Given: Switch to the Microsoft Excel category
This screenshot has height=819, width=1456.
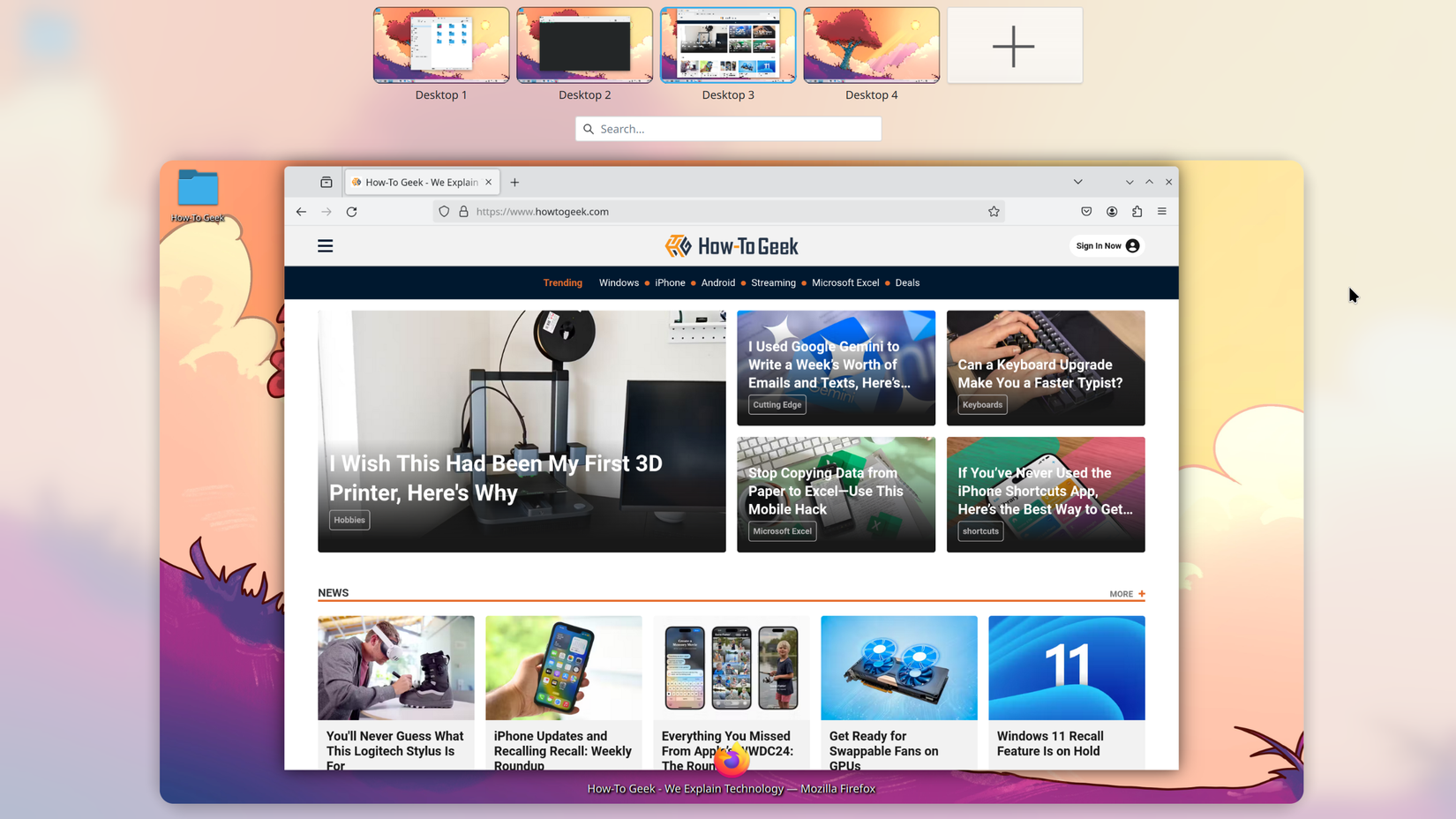Looking at the screenshot, I should click(844, 282).
